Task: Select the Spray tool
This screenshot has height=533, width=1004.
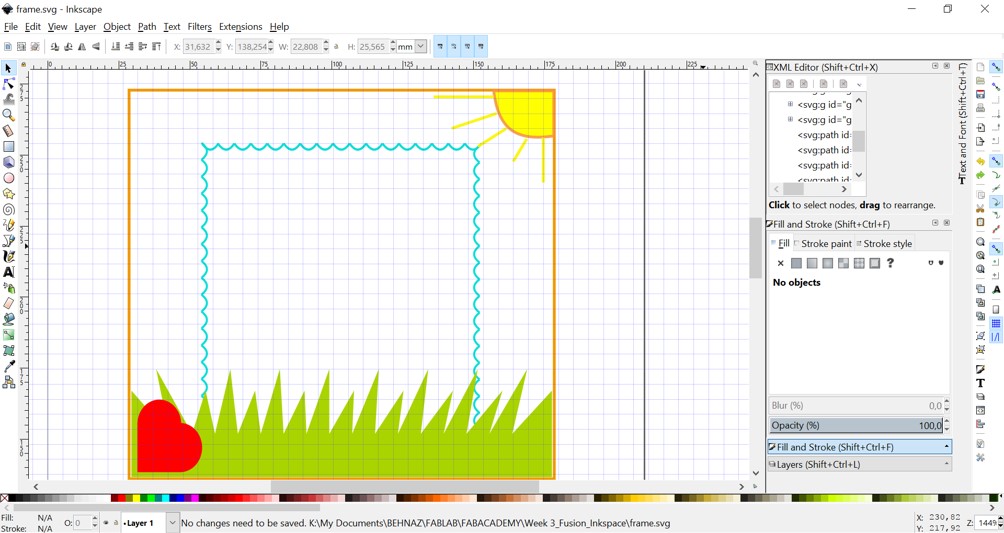Action: click(x=8, y=288)
